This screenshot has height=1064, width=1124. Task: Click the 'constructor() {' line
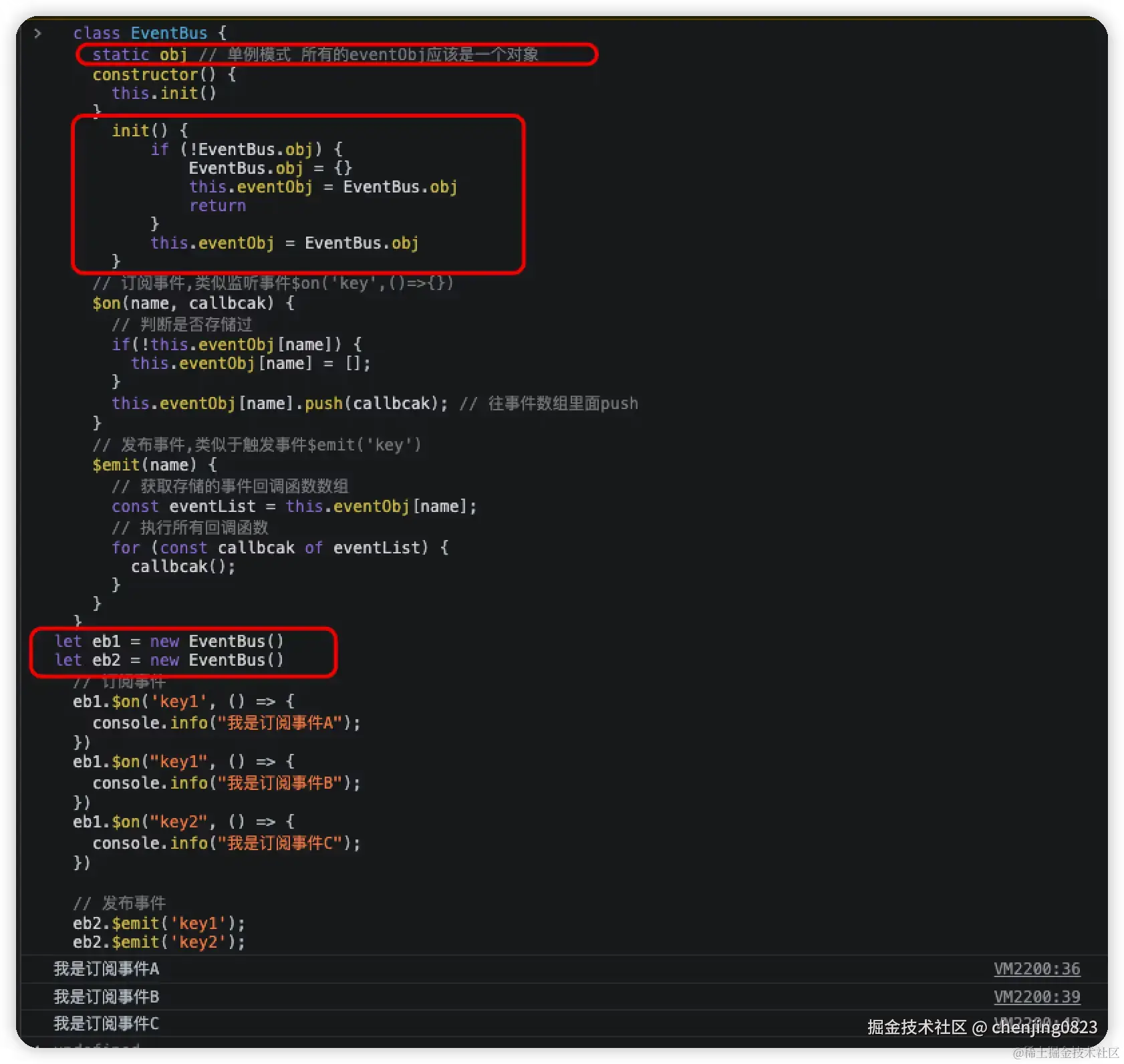164,74
